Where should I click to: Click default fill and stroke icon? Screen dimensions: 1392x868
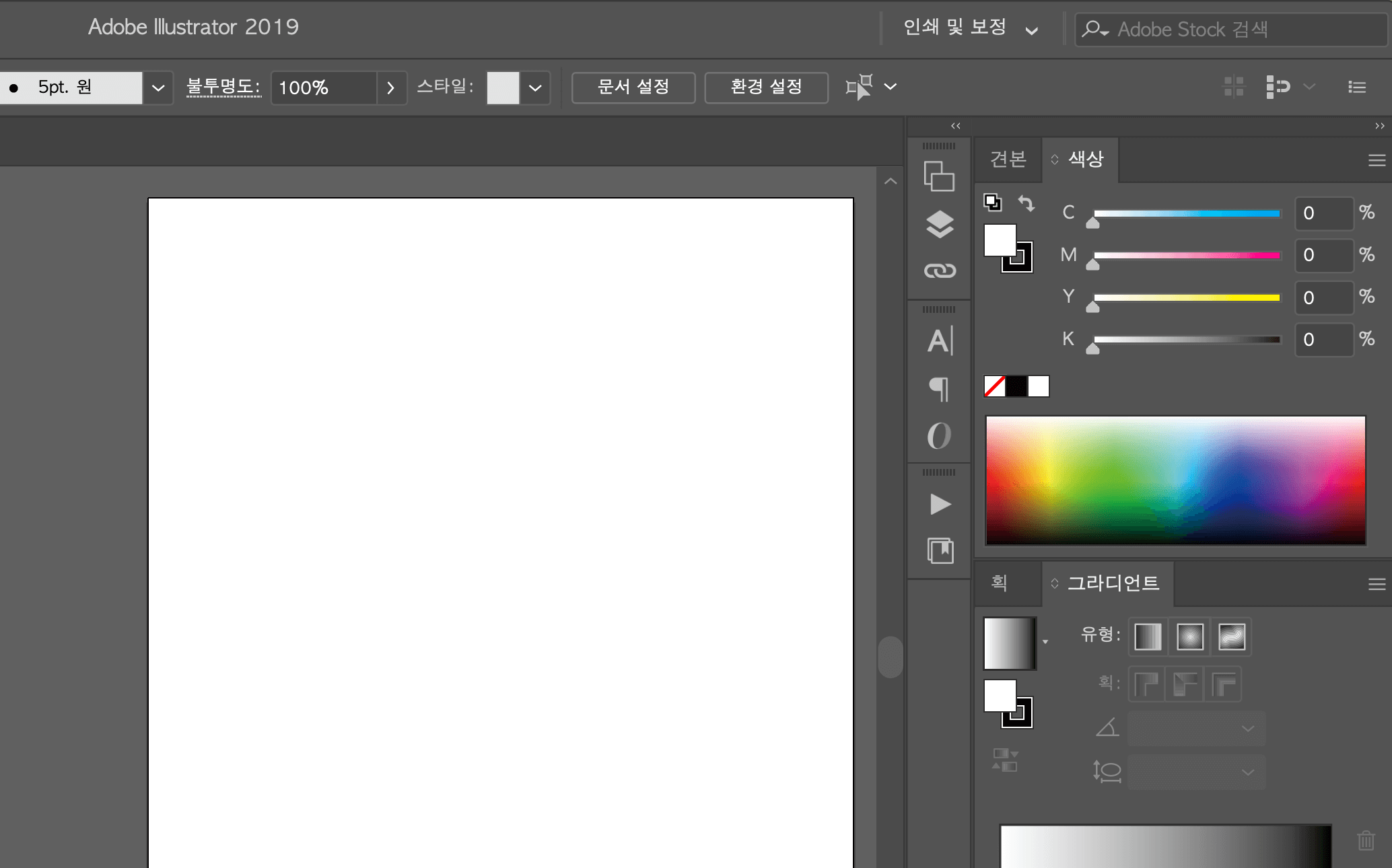pyautogui.click(x=993, y=202)
